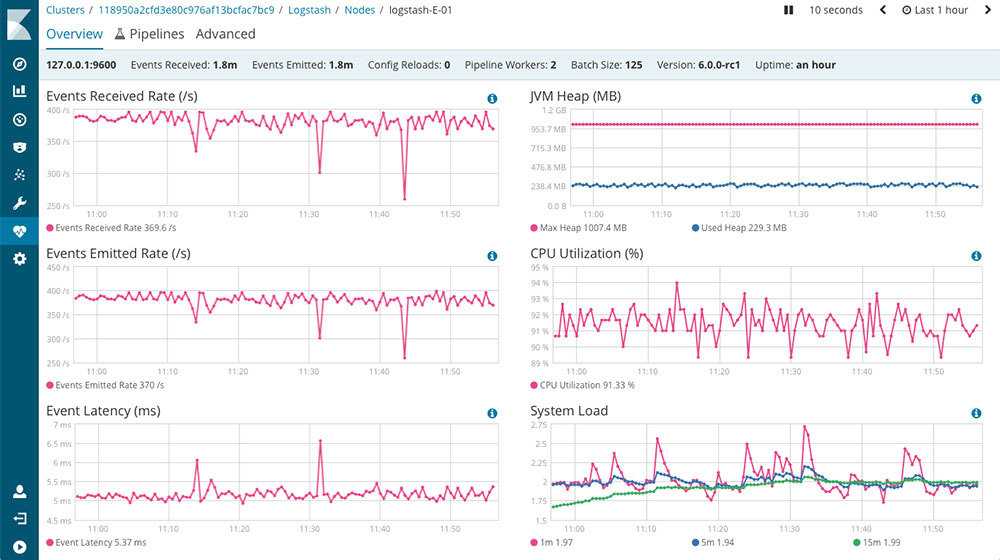The image size is (1000, 560).
Task: Show info for CPU Utilization chart
Action: [976, 256]
